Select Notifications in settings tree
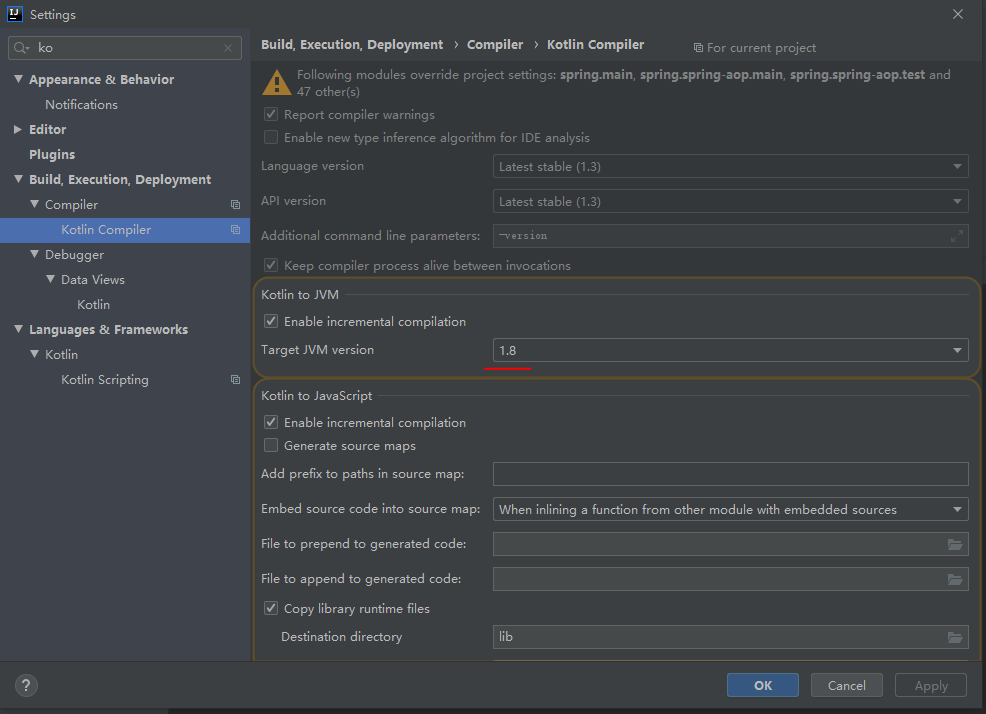 [x=81, y=104]
